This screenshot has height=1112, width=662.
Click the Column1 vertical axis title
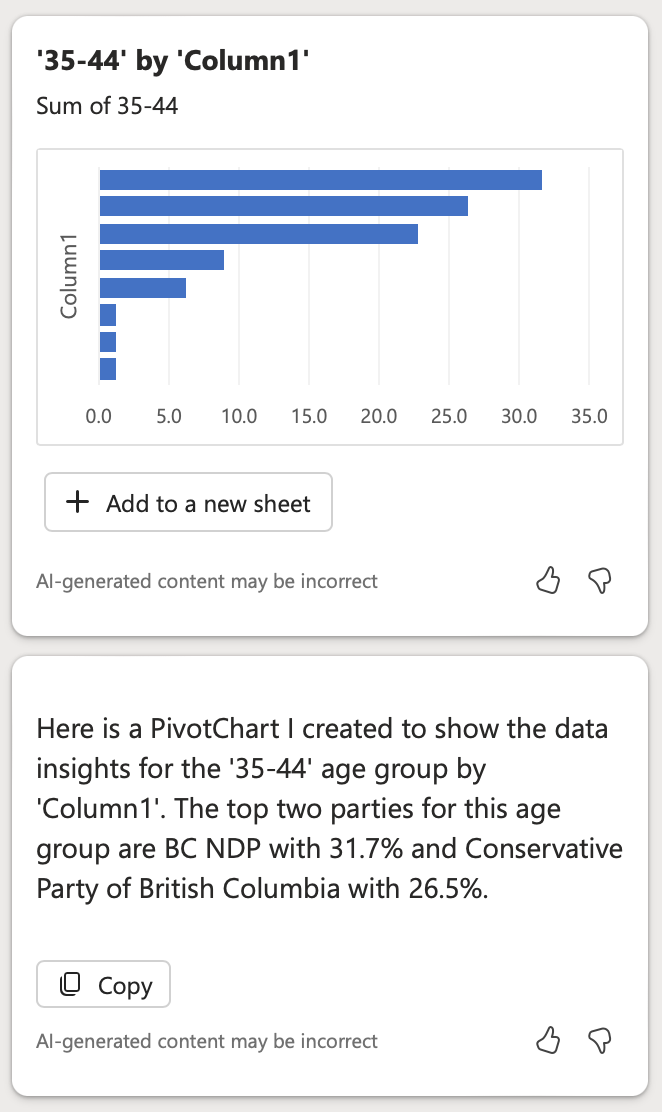[69, 277]
